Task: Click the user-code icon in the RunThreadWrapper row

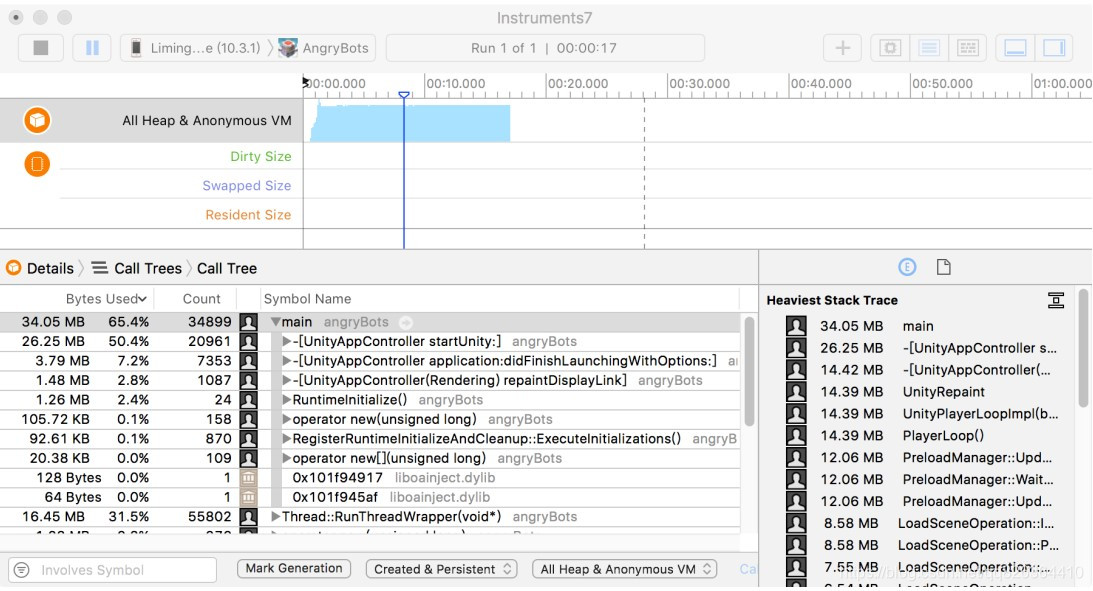Action: (x=249, y=517)
